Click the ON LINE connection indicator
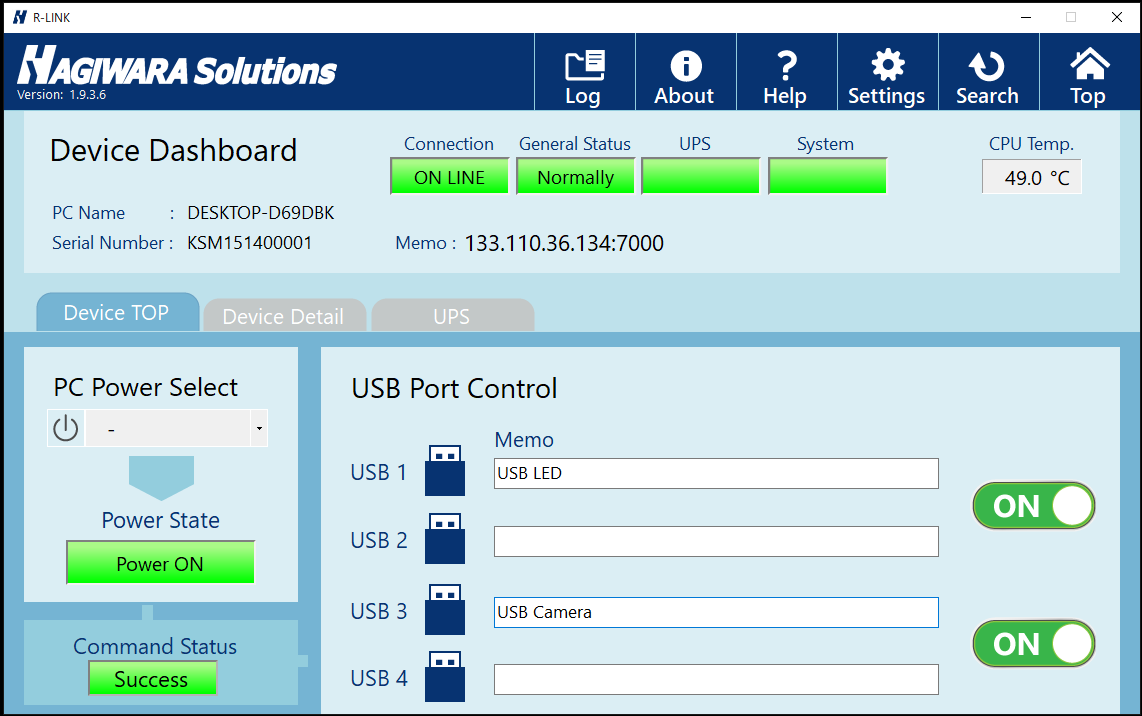Screen dimensions: 1142x716 point(449,177)
